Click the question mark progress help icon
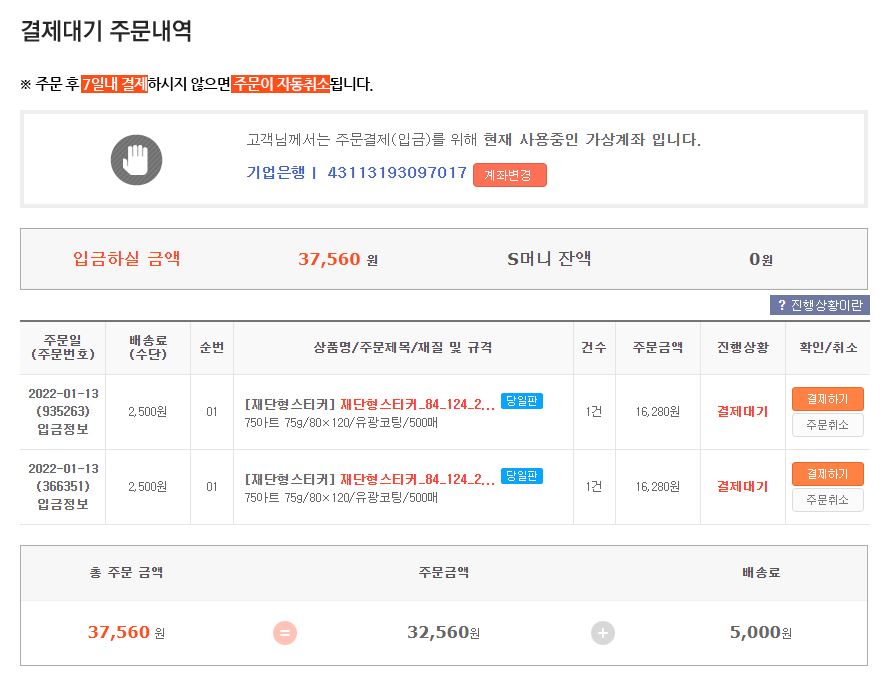Image resolution: width=889 pixels, height=686 pixels. click(780, 305)
